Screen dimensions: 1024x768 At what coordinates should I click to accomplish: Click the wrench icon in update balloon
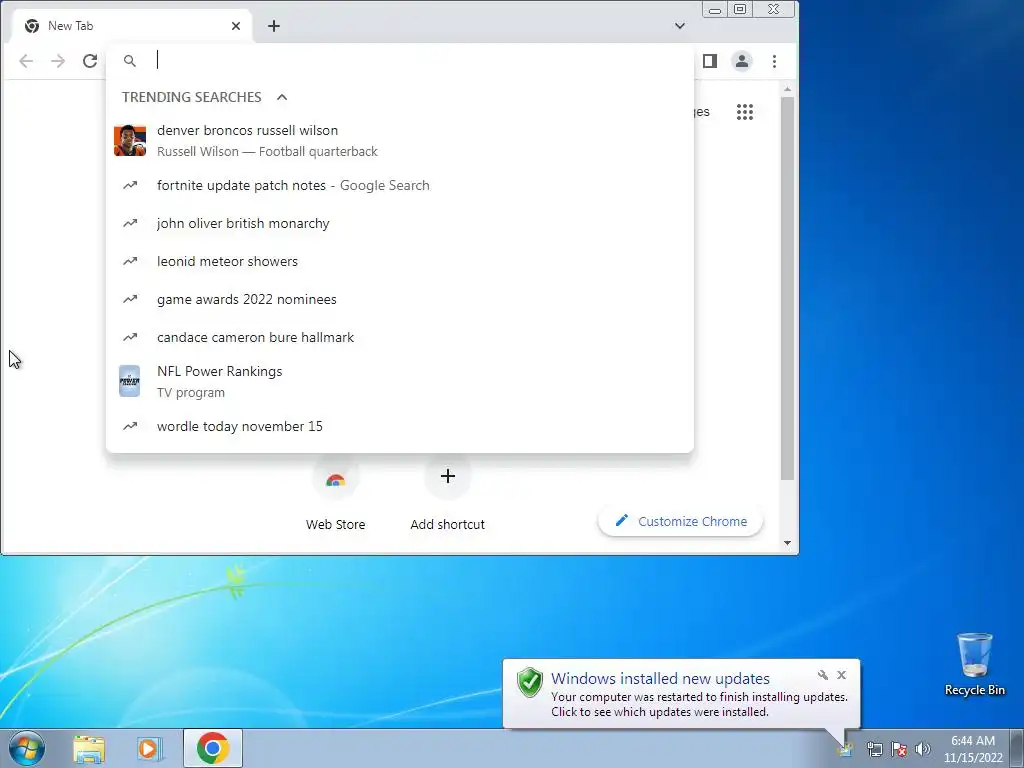pyautogui.click(x=823, y=675)
